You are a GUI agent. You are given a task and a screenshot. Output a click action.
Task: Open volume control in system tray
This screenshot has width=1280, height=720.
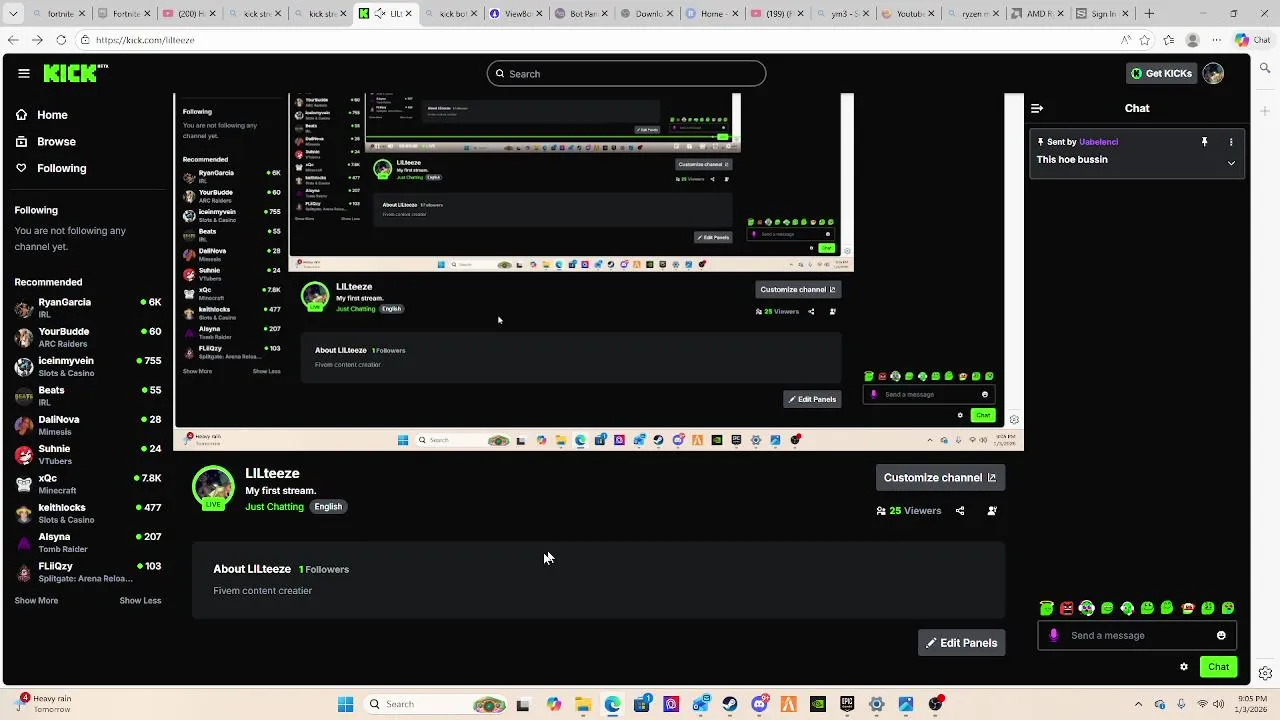(1219, 705)
